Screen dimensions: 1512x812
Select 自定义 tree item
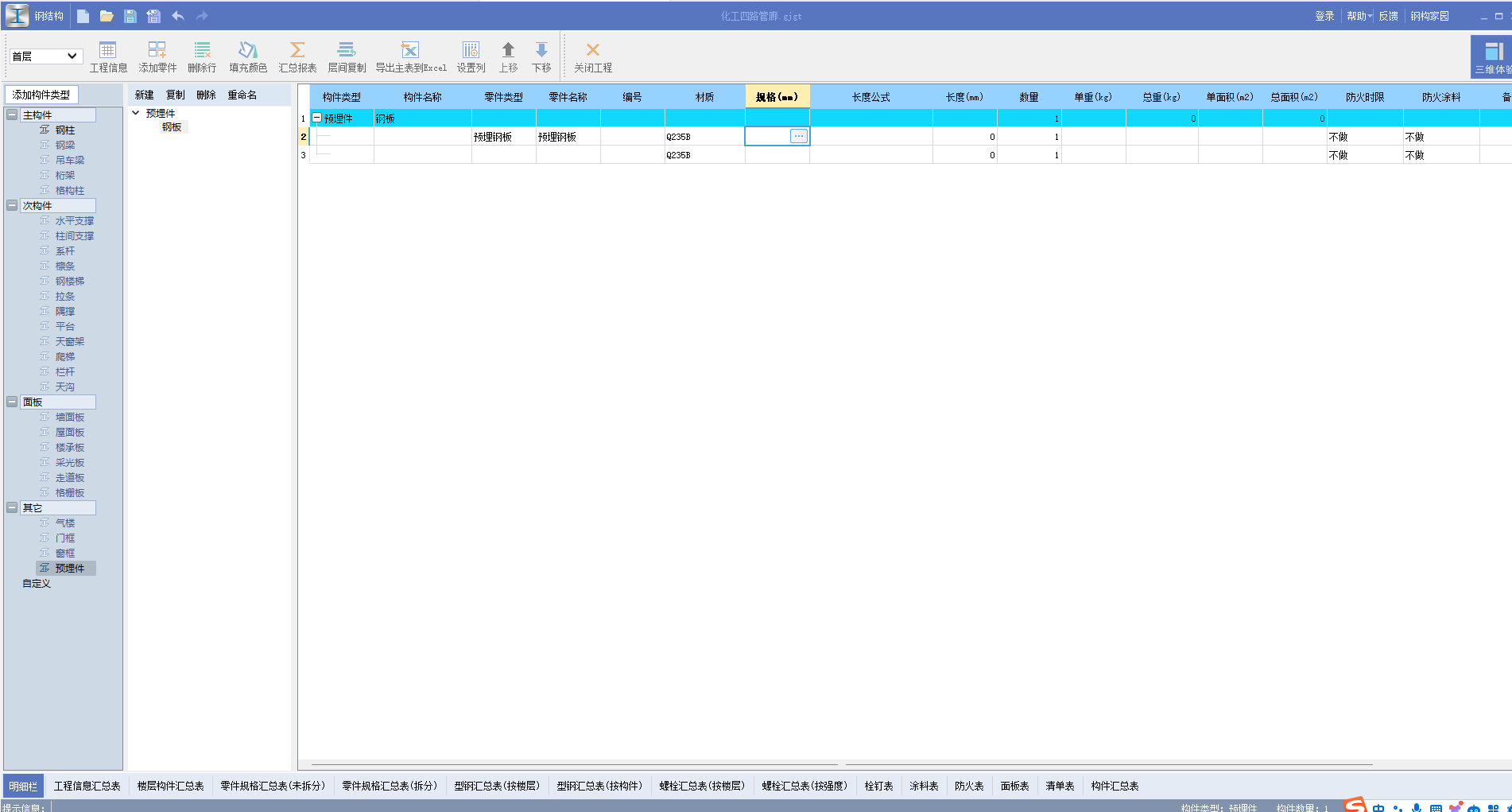click(x=37, y=583)
